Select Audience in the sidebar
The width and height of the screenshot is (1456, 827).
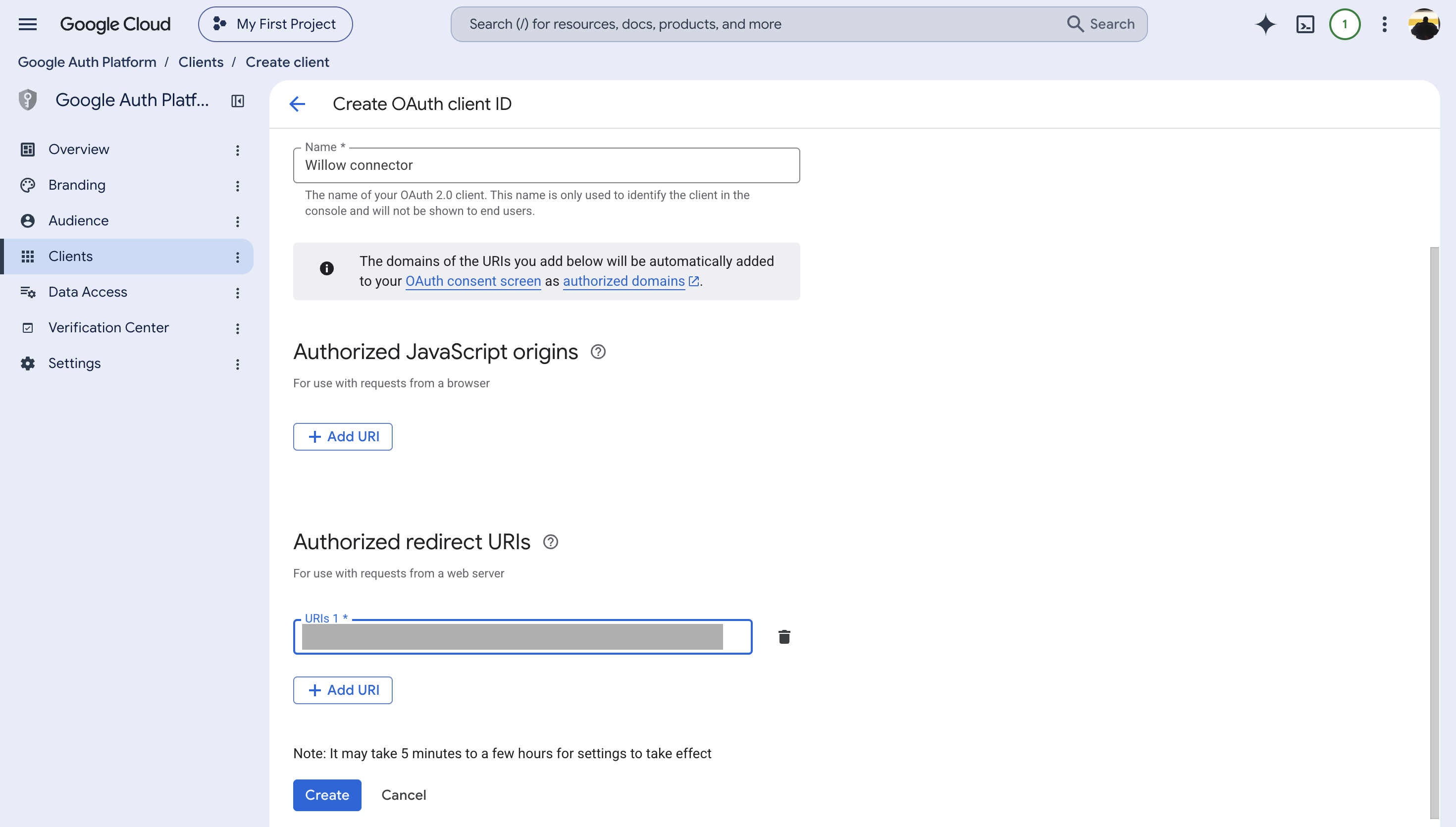coord(128,221)
